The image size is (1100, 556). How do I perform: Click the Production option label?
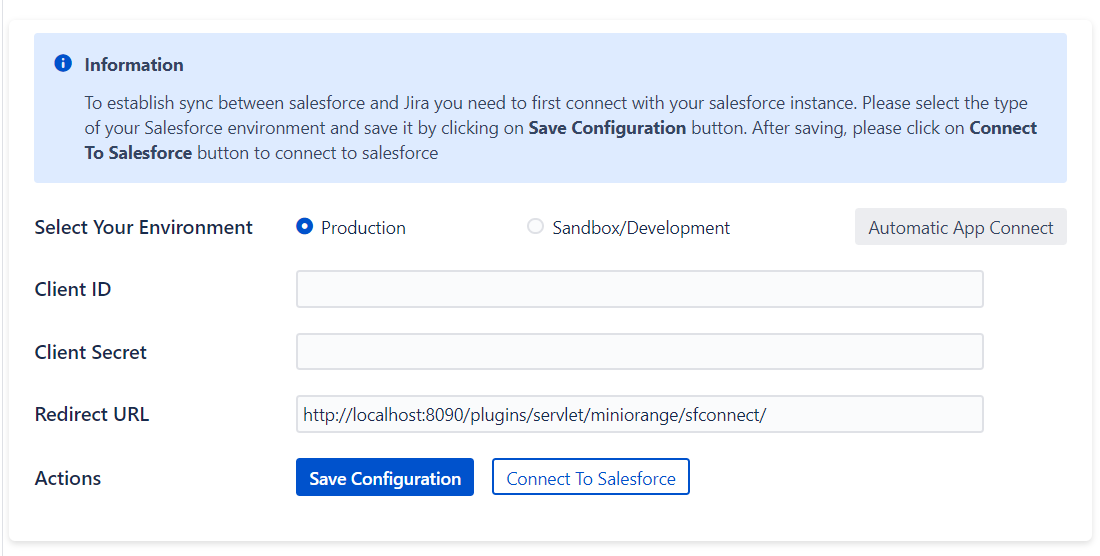pos(363,228)
